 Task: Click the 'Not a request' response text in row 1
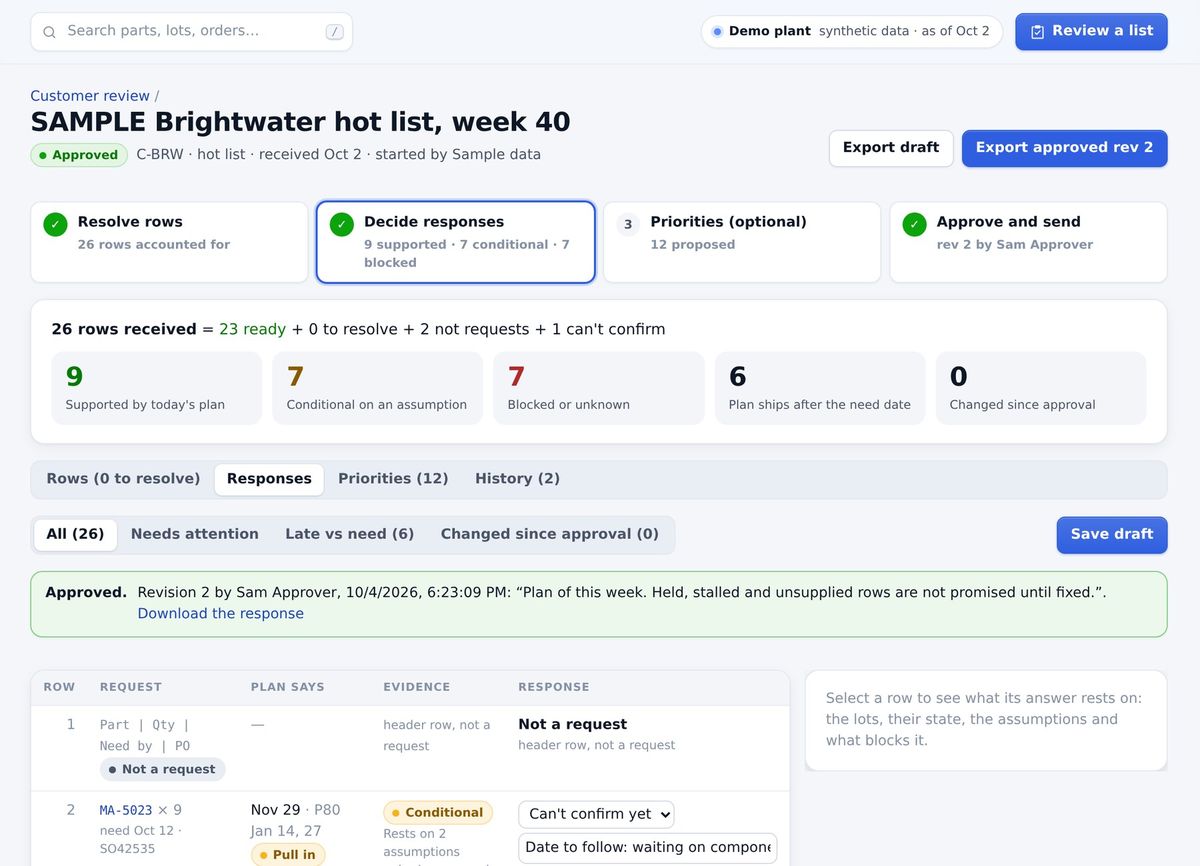[573, 725]
